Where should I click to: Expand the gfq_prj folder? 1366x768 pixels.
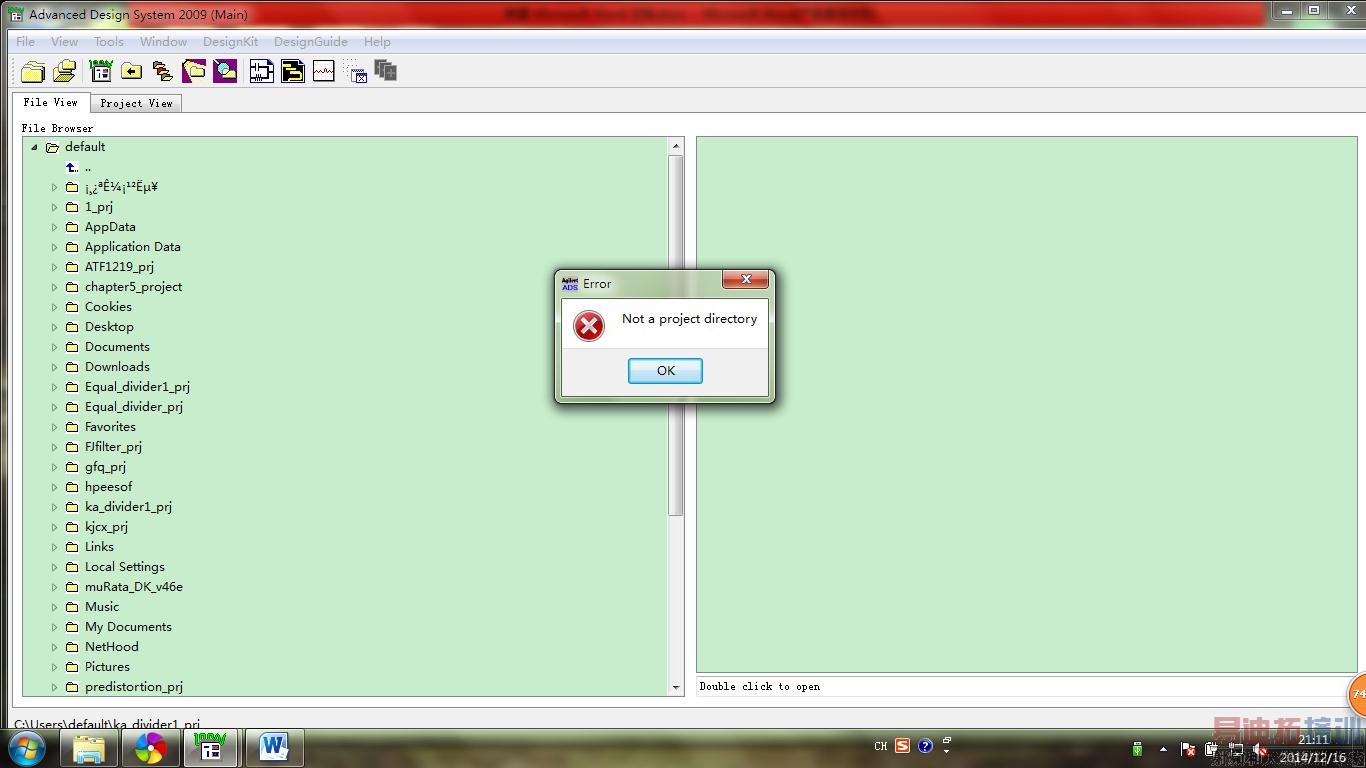[x=55, y=467]
